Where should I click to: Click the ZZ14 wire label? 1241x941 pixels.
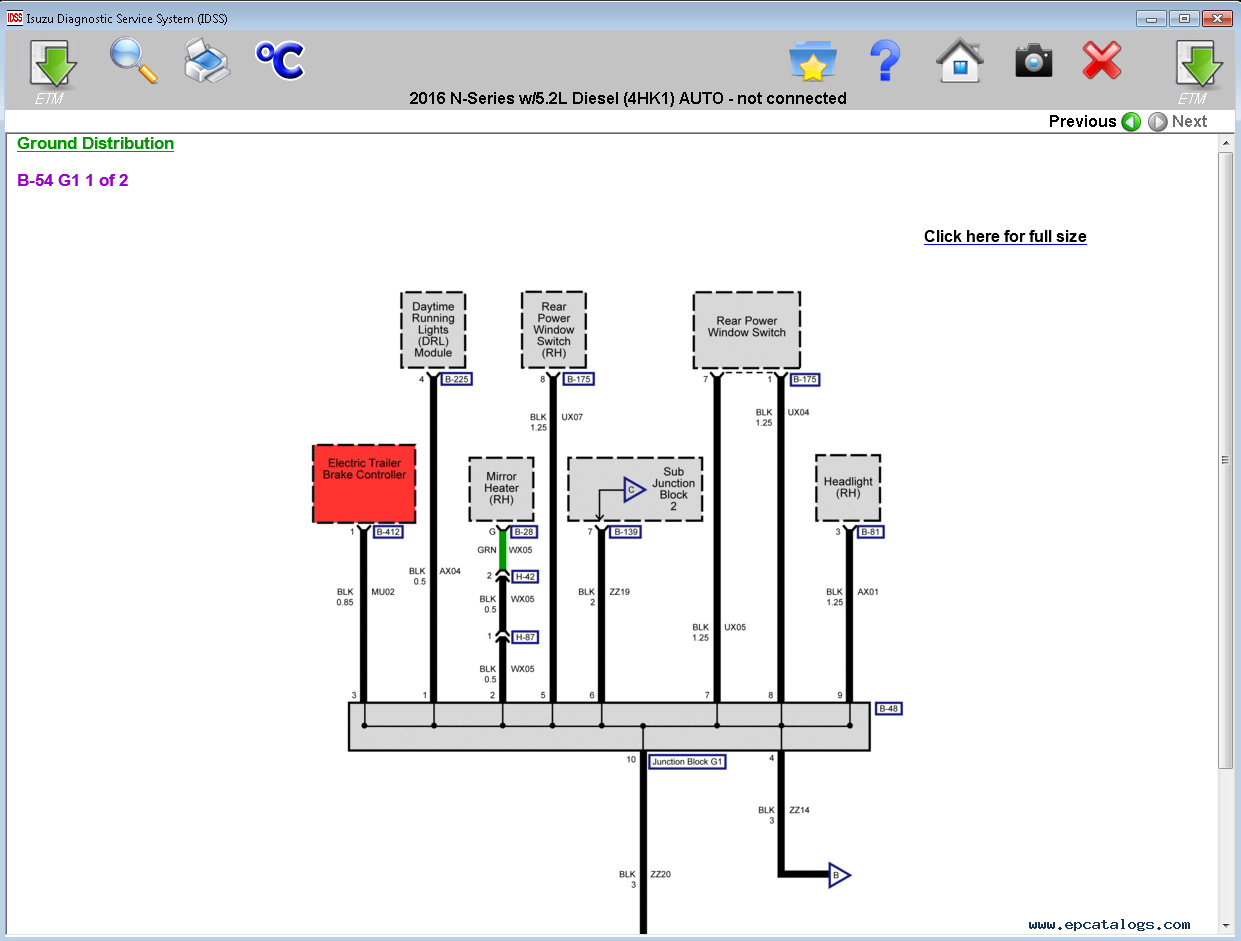click(799, 810)
